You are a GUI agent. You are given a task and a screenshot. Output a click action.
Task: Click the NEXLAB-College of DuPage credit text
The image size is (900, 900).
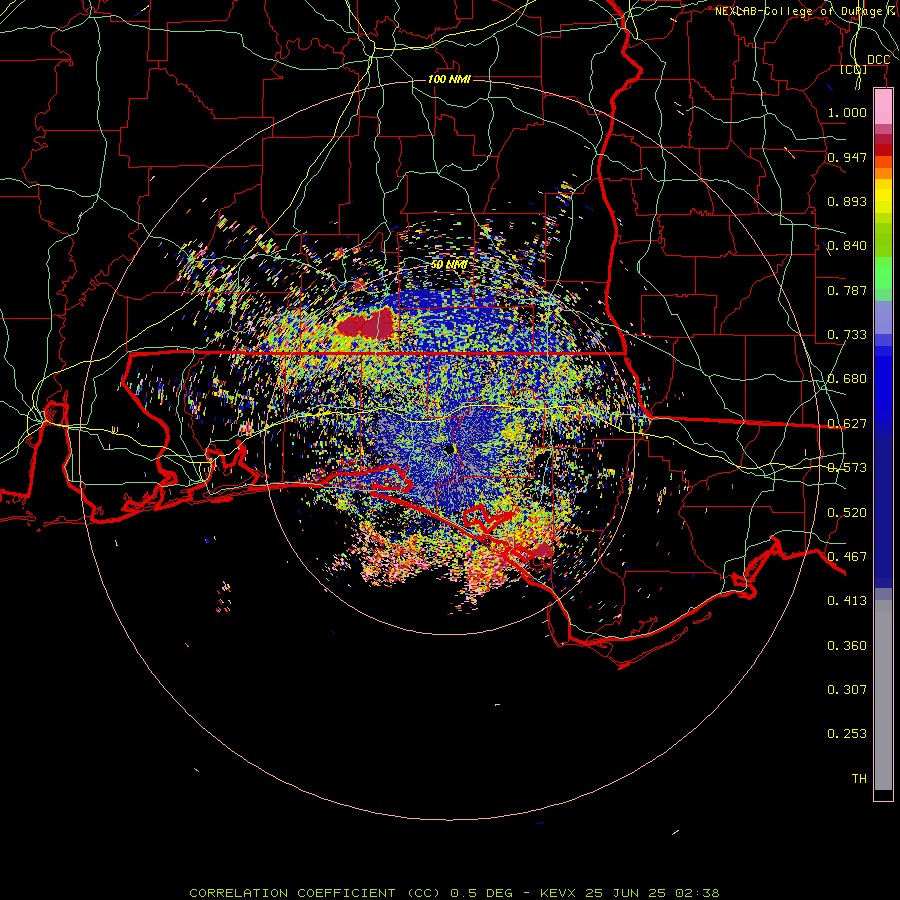tap(806, 11)
